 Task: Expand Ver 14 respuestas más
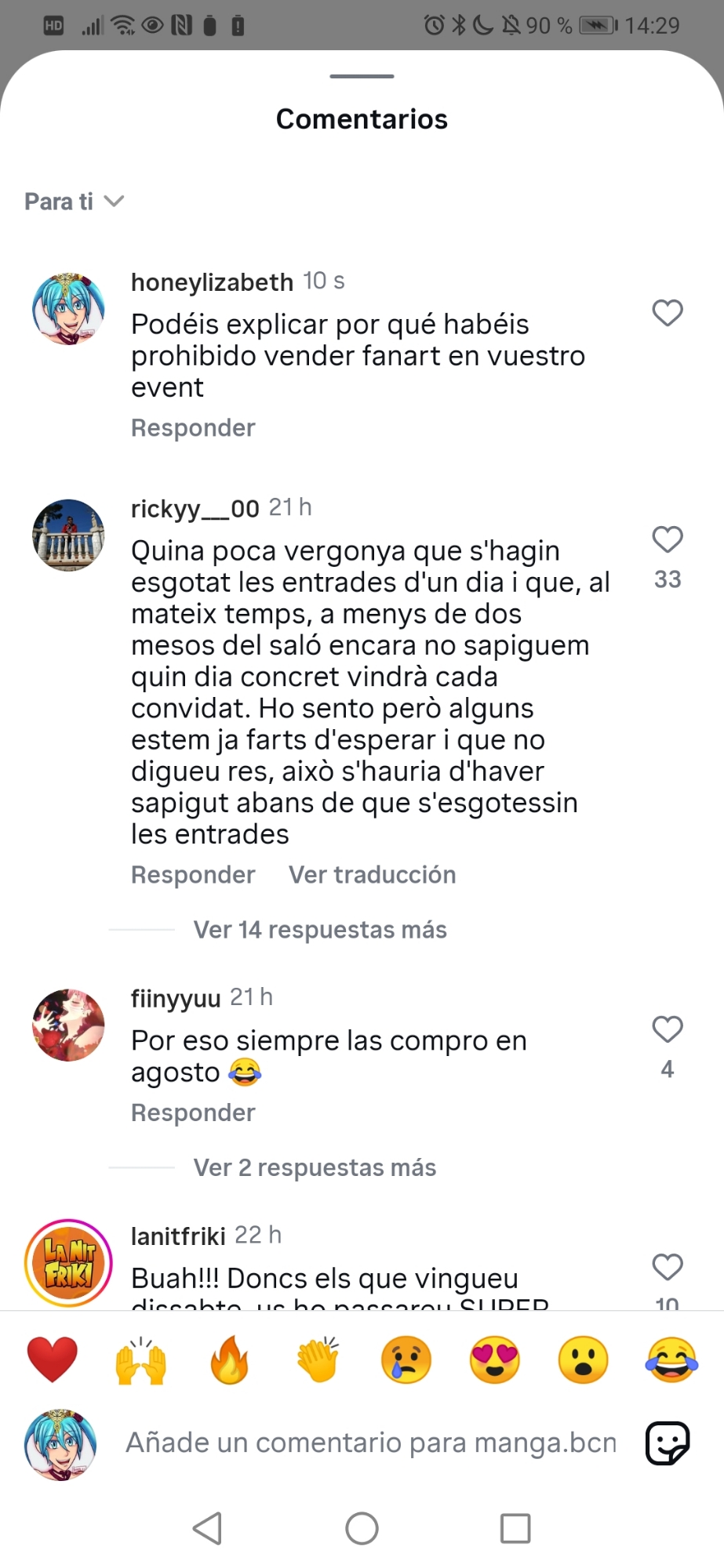click(320, 930)
